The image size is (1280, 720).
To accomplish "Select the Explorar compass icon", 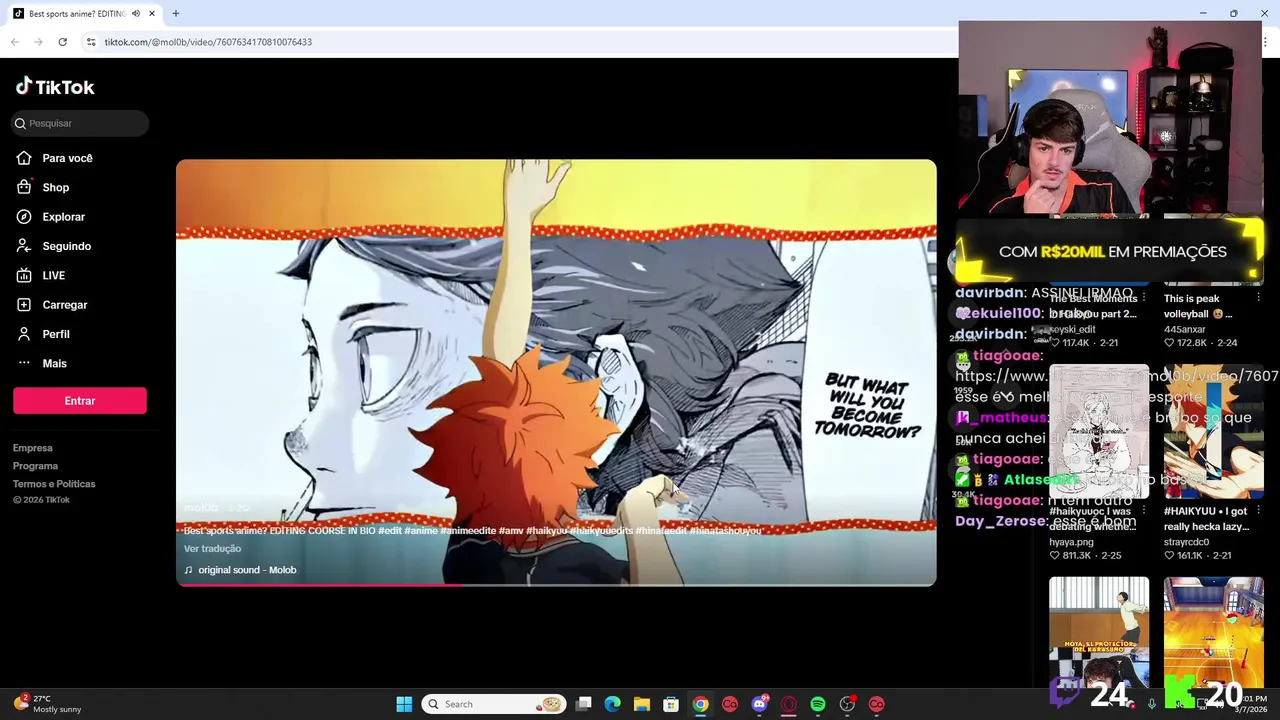I will click(x=24, y=217).
